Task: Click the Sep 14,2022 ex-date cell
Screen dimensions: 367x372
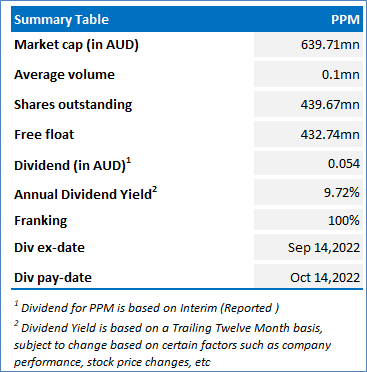Action: 308,247
